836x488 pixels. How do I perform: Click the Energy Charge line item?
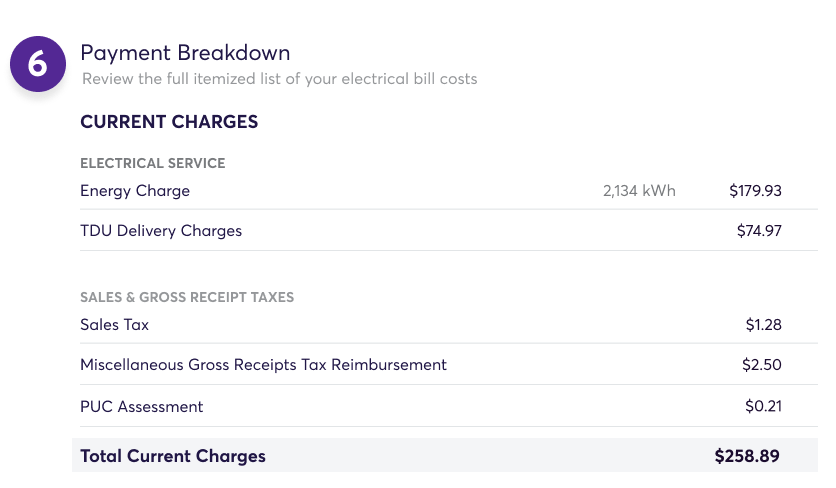(x=135, y=191)
